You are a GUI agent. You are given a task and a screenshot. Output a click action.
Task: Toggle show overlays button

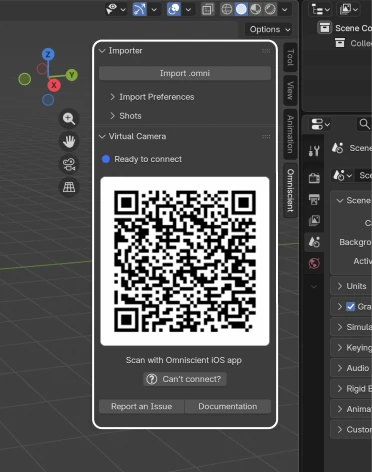pyautogui.click(x=174, y=9)
